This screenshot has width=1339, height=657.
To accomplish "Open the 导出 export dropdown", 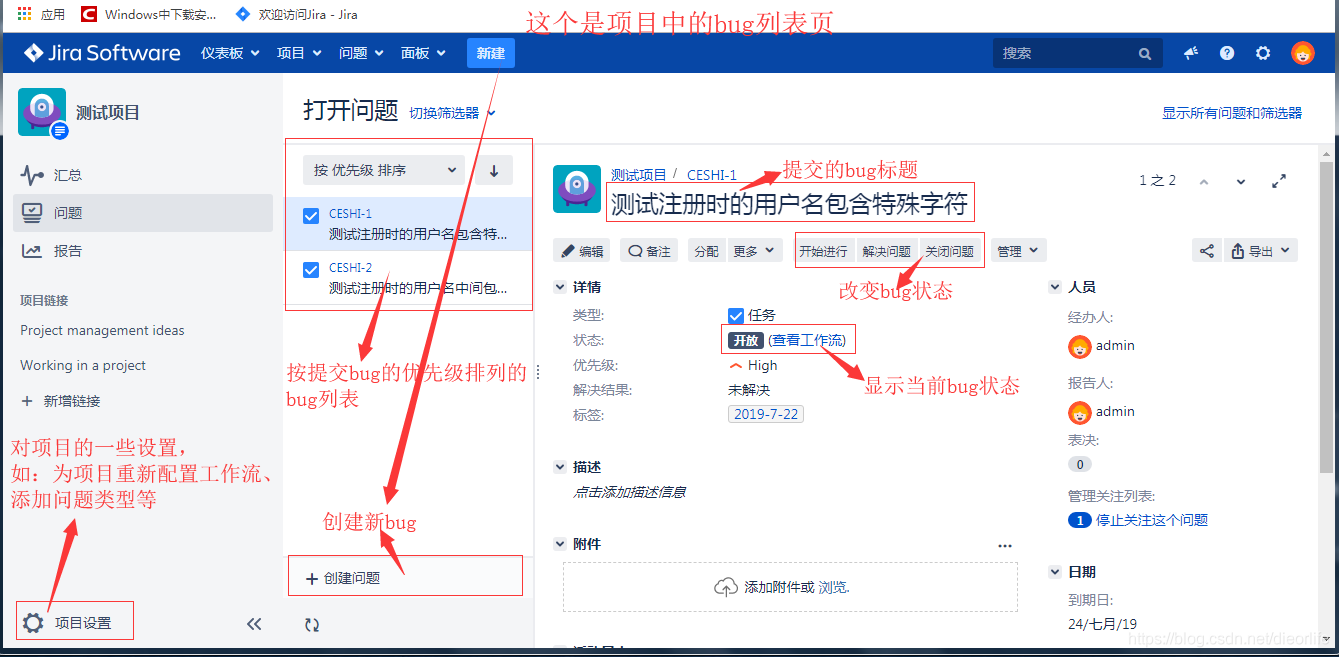I will [x=1261, y=251].
